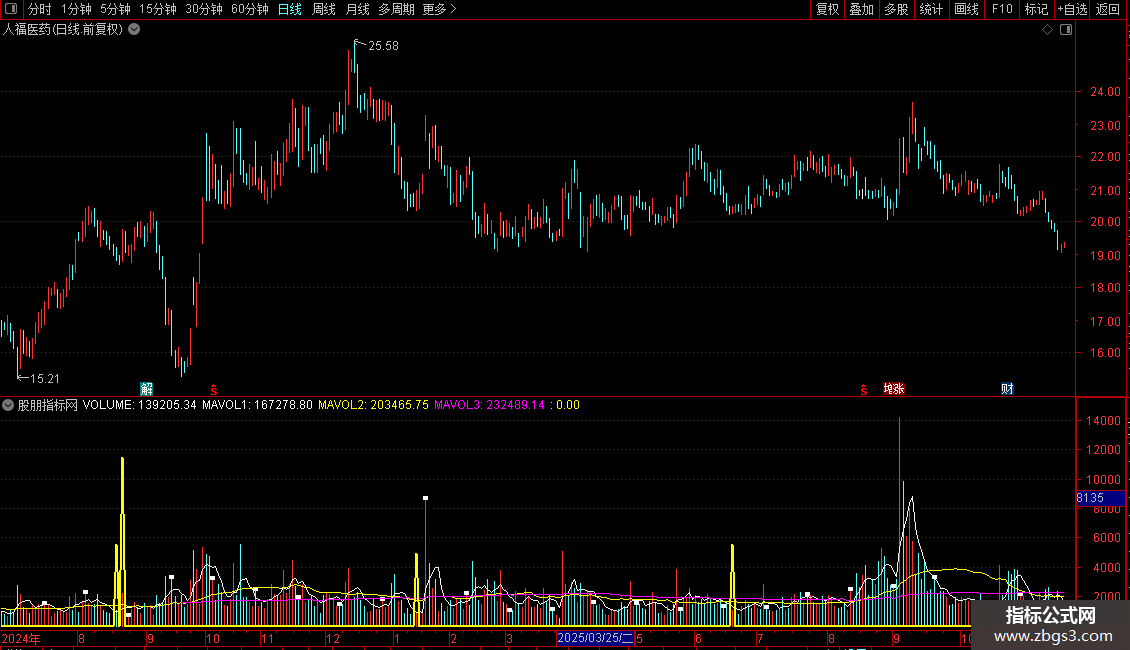This screenshot has height=650, width=1130.
Task: Expand dropdown beside 人福医药 title
Action: click(x=134, y=30)
